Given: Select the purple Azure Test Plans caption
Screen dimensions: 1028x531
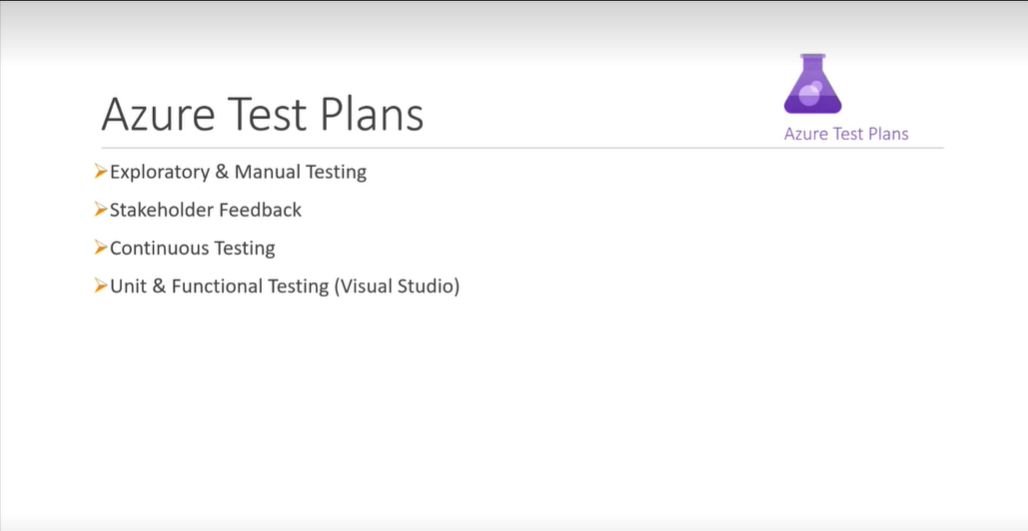Looking at the screenshot, I should 846,134.
